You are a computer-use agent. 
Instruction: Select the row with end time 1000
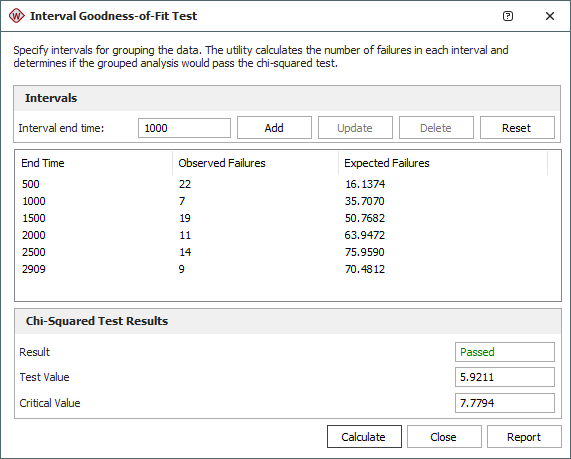coord(284,201)
